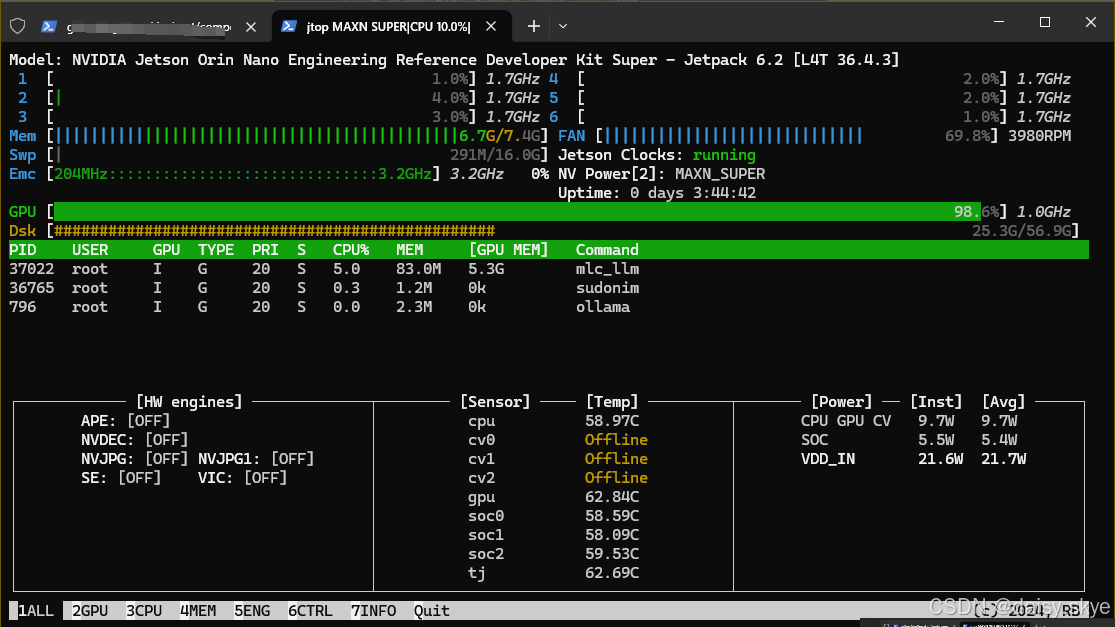Open a new terminal tab

pyautogui.click(x=533, y=26)
